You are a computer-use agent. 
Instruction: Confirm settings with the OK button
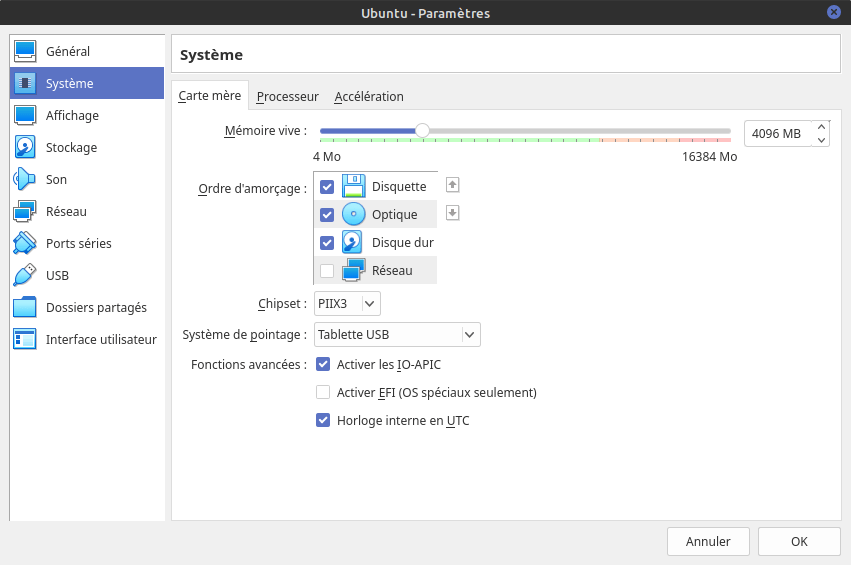click(799, 542)
